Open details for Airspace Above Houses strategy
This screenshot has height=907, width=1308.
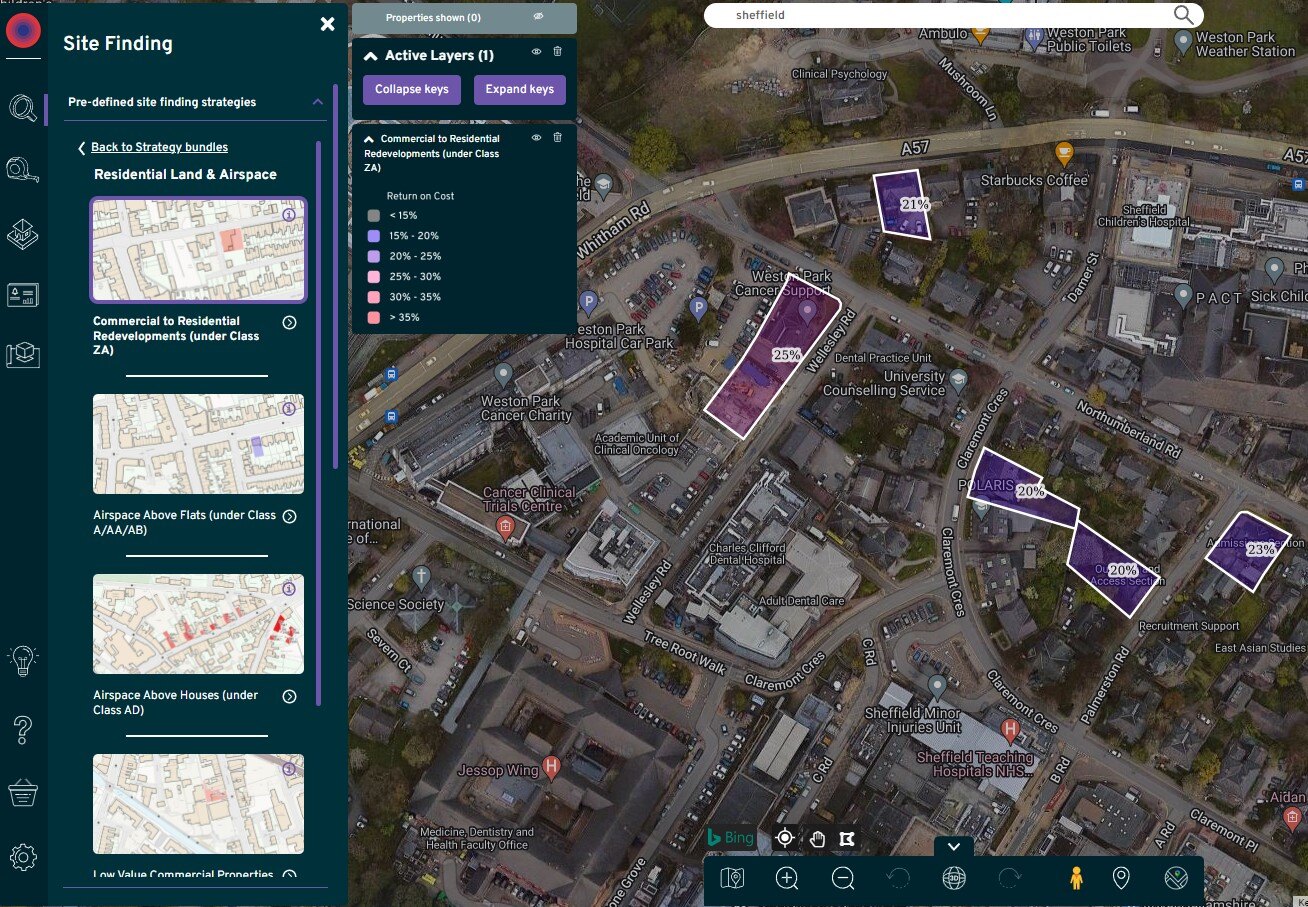(x=289, y=696)
